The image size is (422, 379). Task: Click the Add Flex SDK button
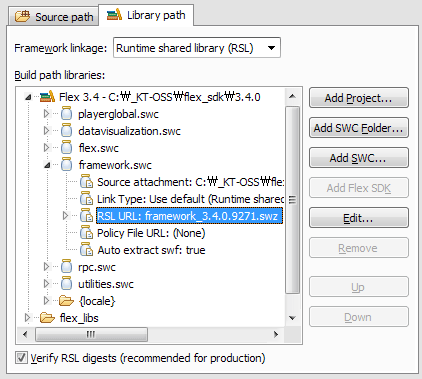click(359, 188)
